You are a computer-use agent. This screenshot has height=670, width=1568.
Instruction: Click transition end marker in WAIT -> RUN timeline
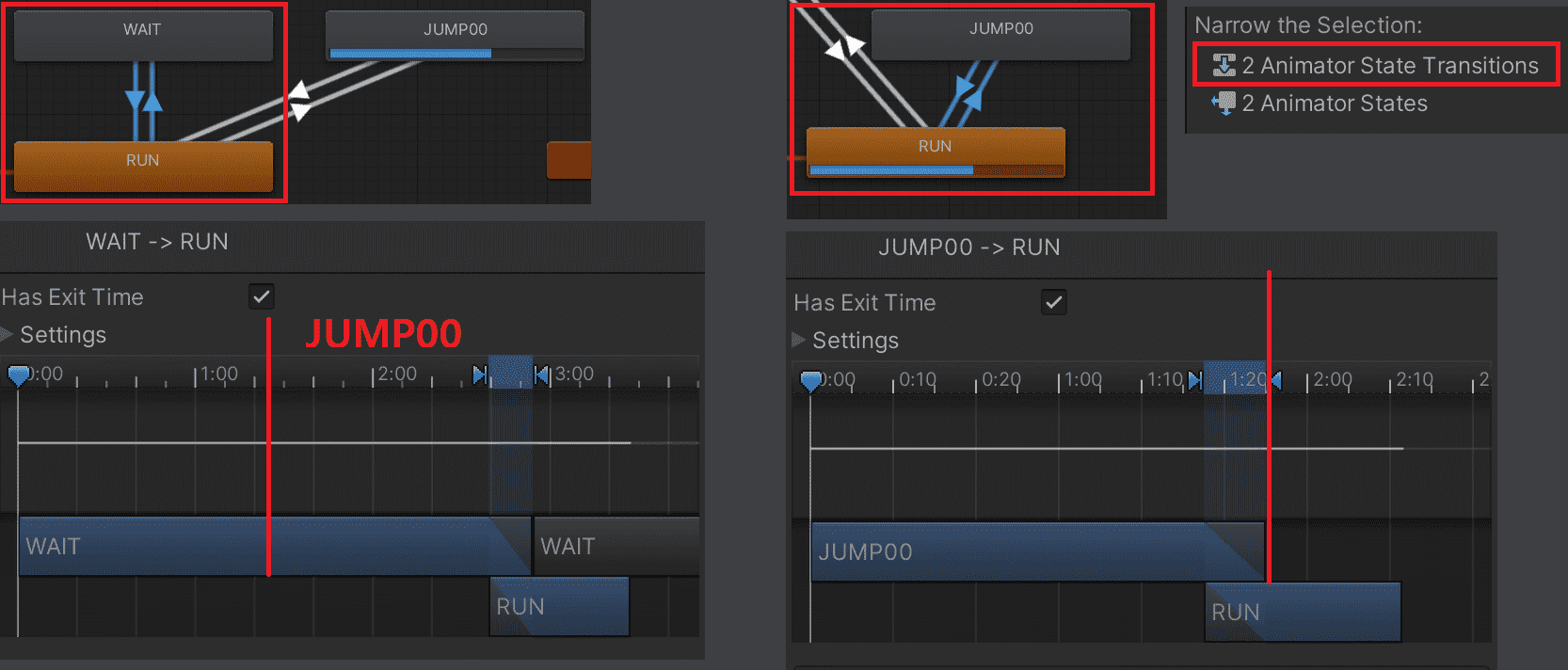click(541, 375)
